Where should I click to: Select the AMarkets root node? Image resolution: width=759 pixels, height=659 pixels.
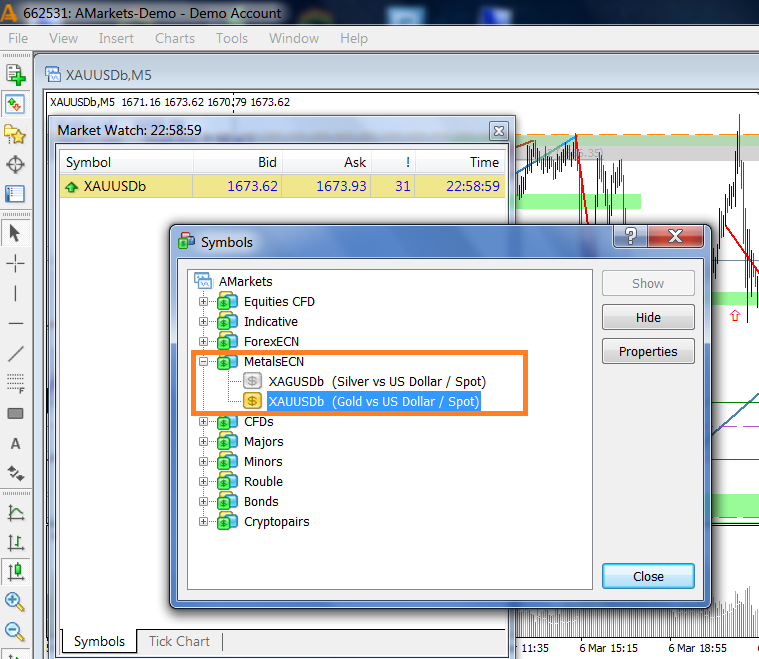pyautogui.click(x=245, y=281)
